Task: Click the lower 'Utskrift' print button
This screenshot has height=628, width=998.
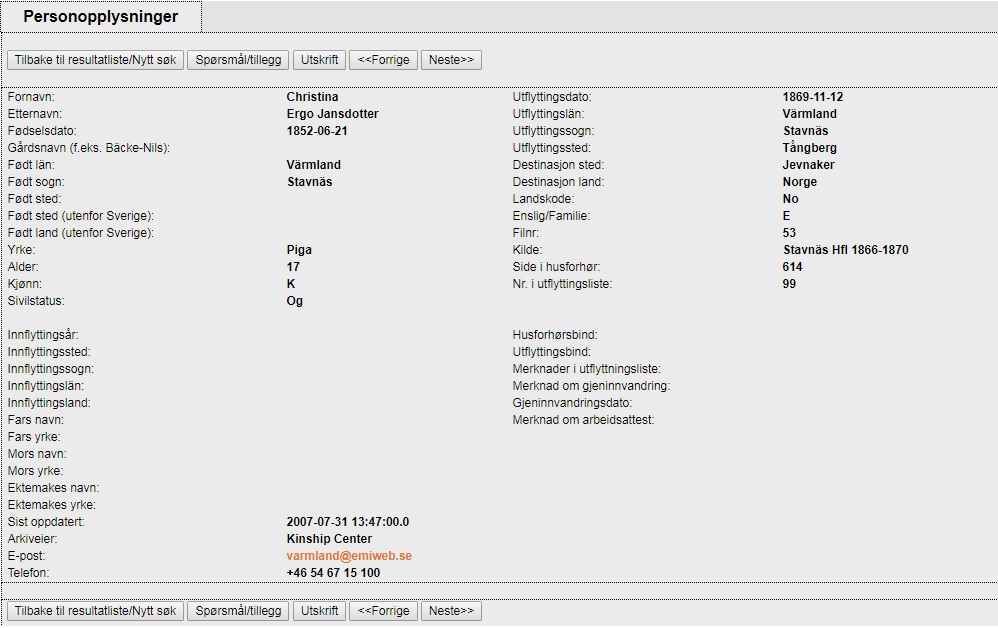Action: (x=320, y=611)
